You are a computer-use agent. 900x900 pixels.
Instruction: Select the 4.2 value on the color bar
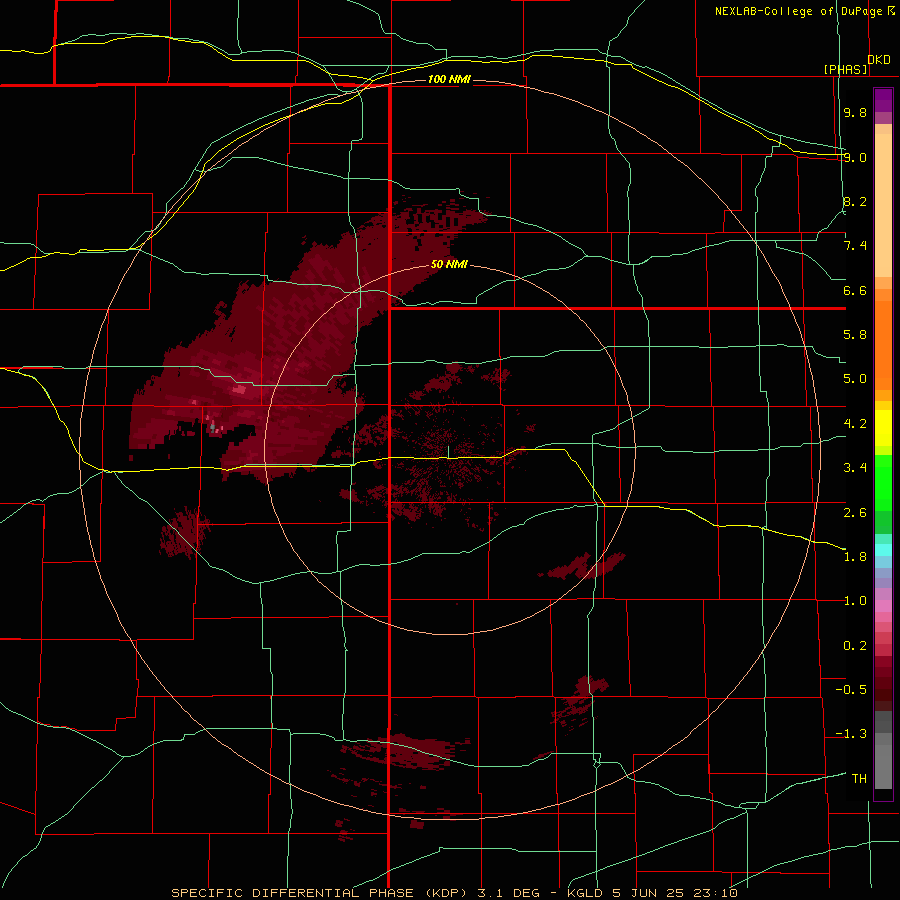855,424
